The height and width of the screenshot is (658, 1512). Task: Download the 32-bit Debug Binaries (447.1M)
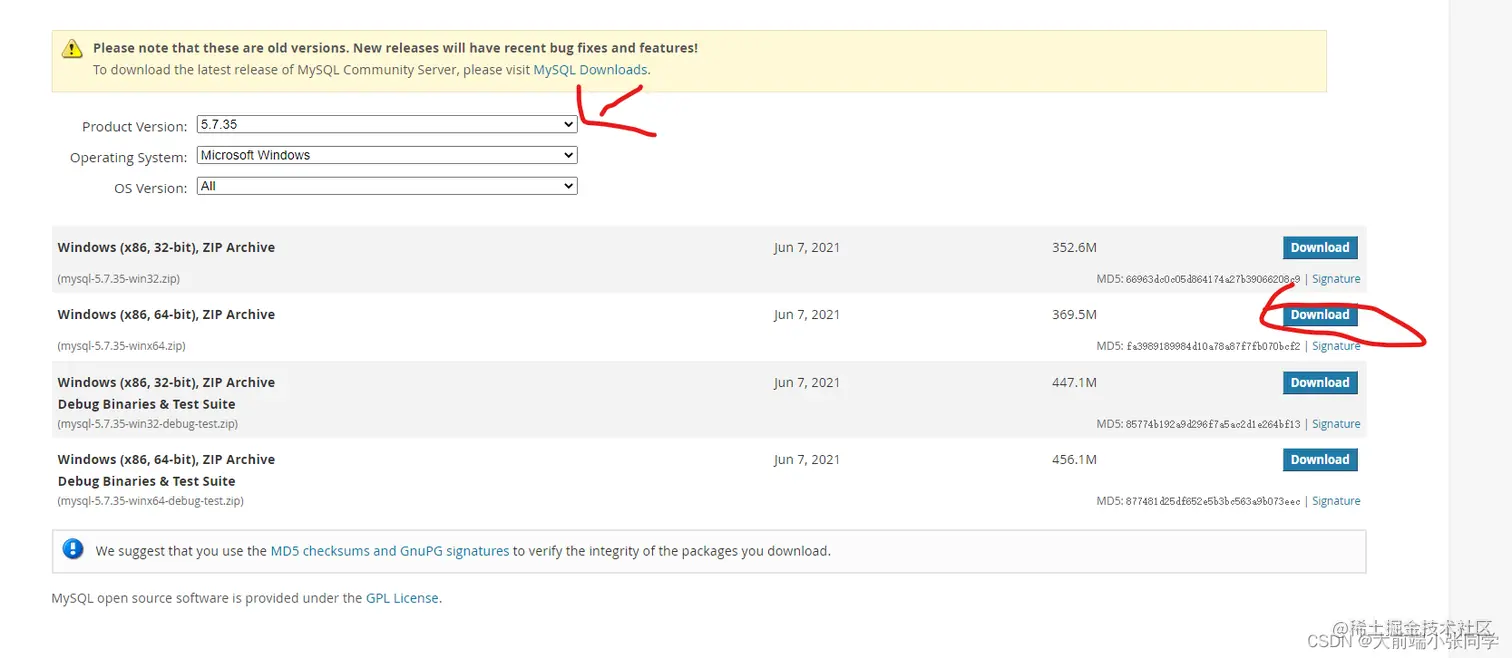1320,383
